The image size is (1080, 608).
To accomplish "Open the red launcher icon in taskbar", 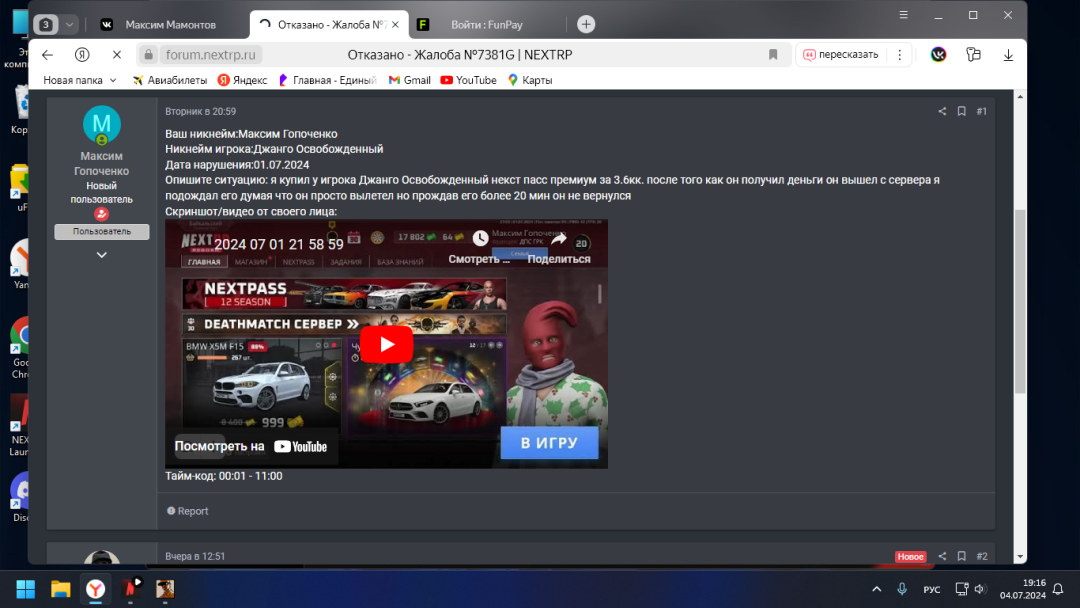I will [130, 589].
